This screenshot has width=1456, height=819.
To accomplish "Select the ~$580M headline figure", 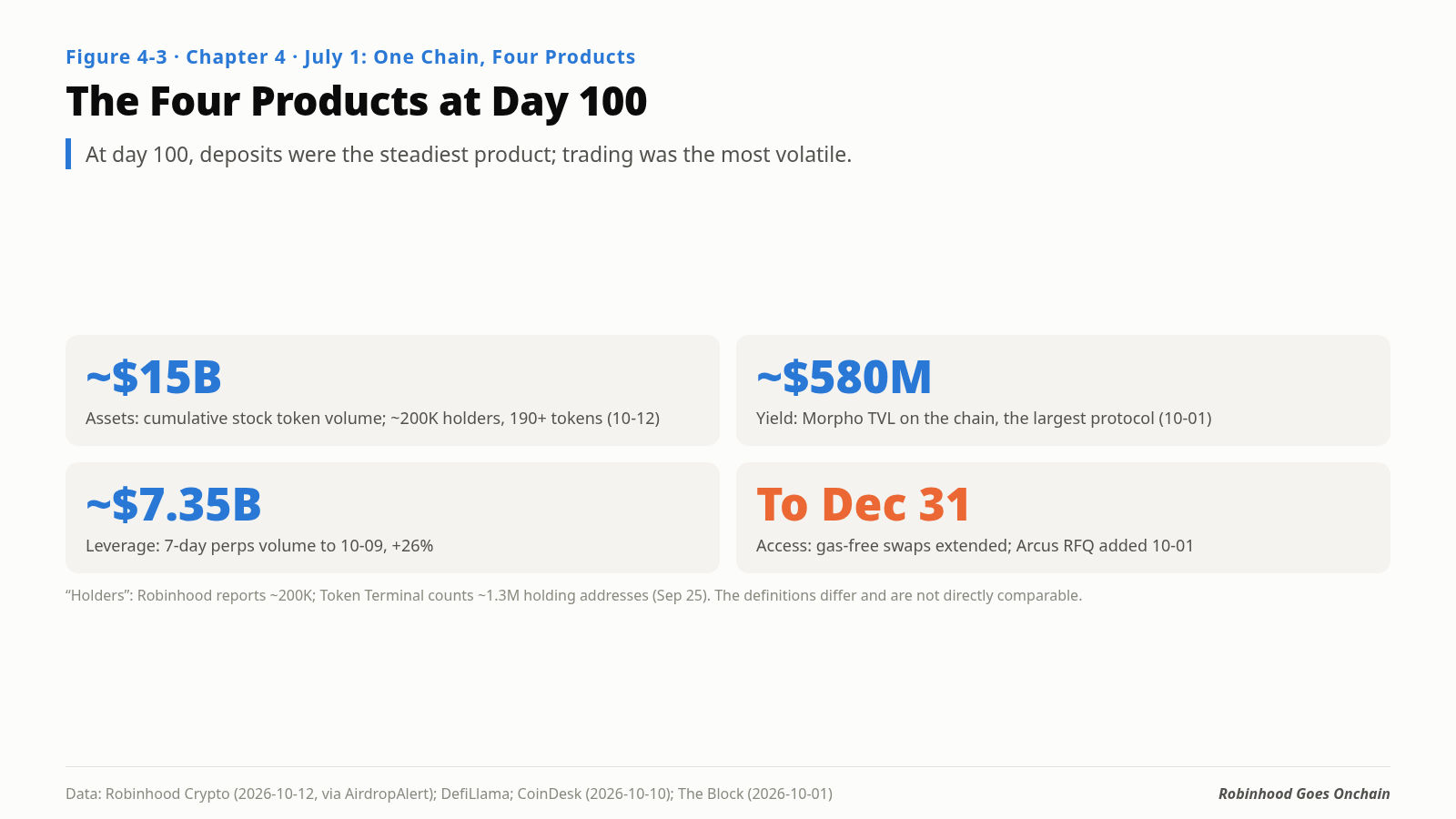I will [x=844, y=377].
